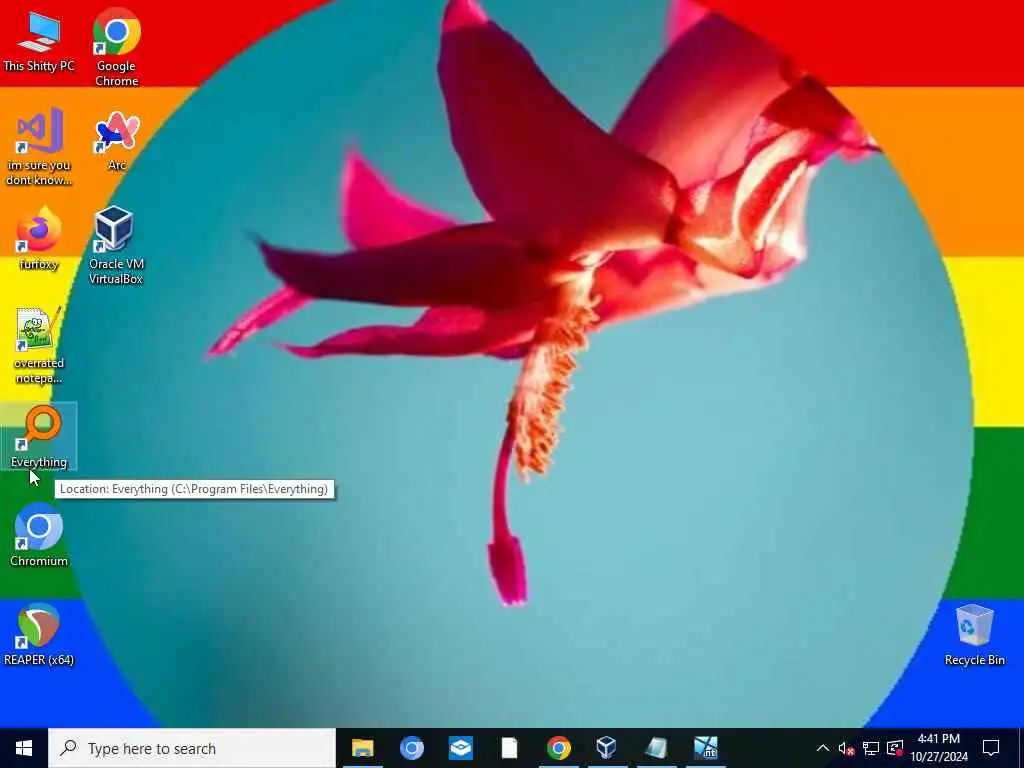This screenshot has width=1024, height=768.
Task: Open the blue box app on the taskbar
Action: click(x=460, y=748)
